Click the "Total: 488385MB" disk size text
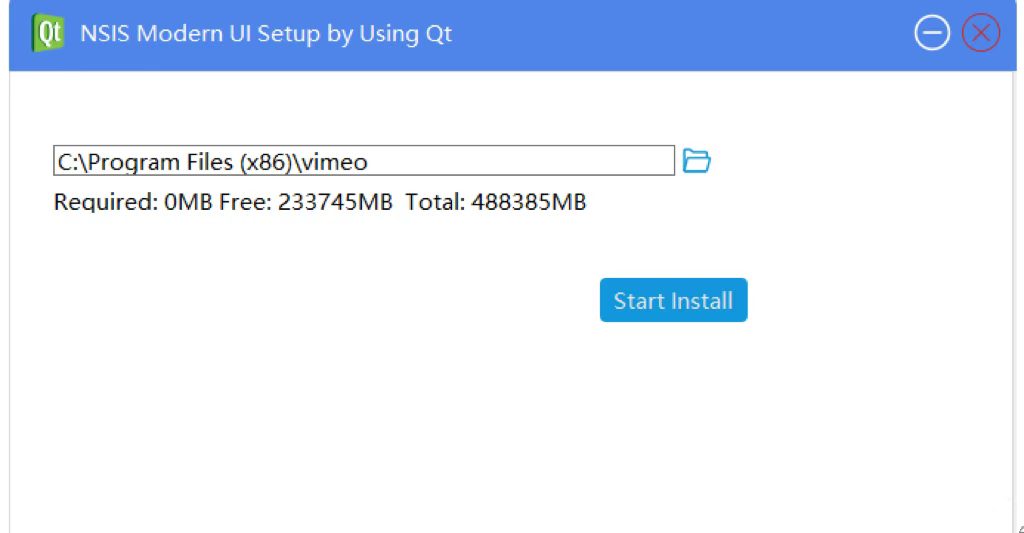 click(496, 202)
